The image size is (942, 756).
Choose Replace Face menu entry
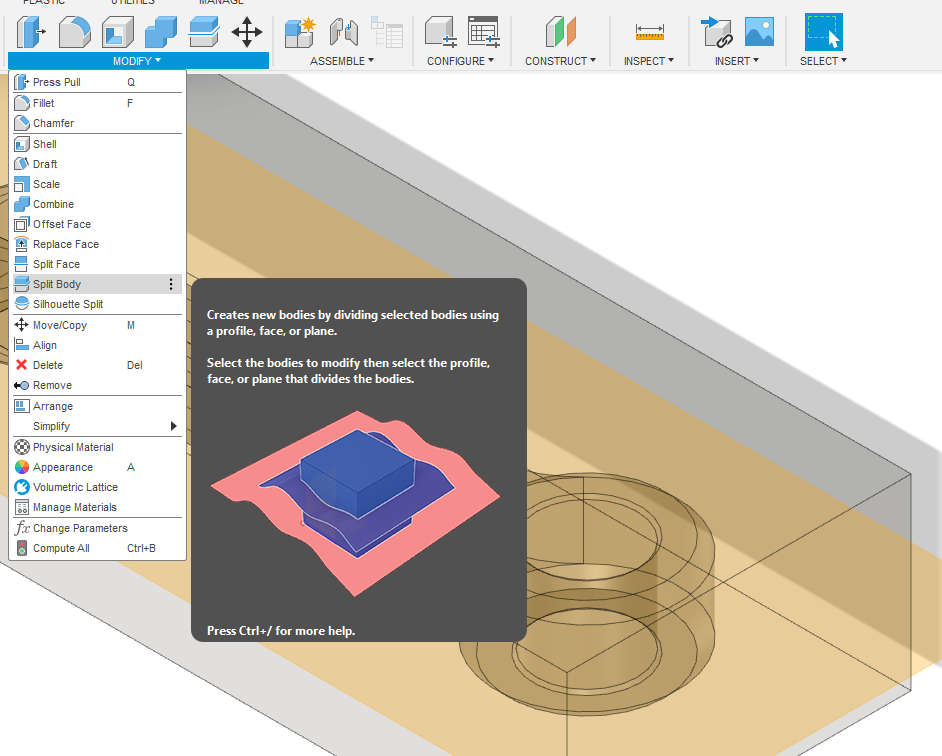click(x=97, y=245)
